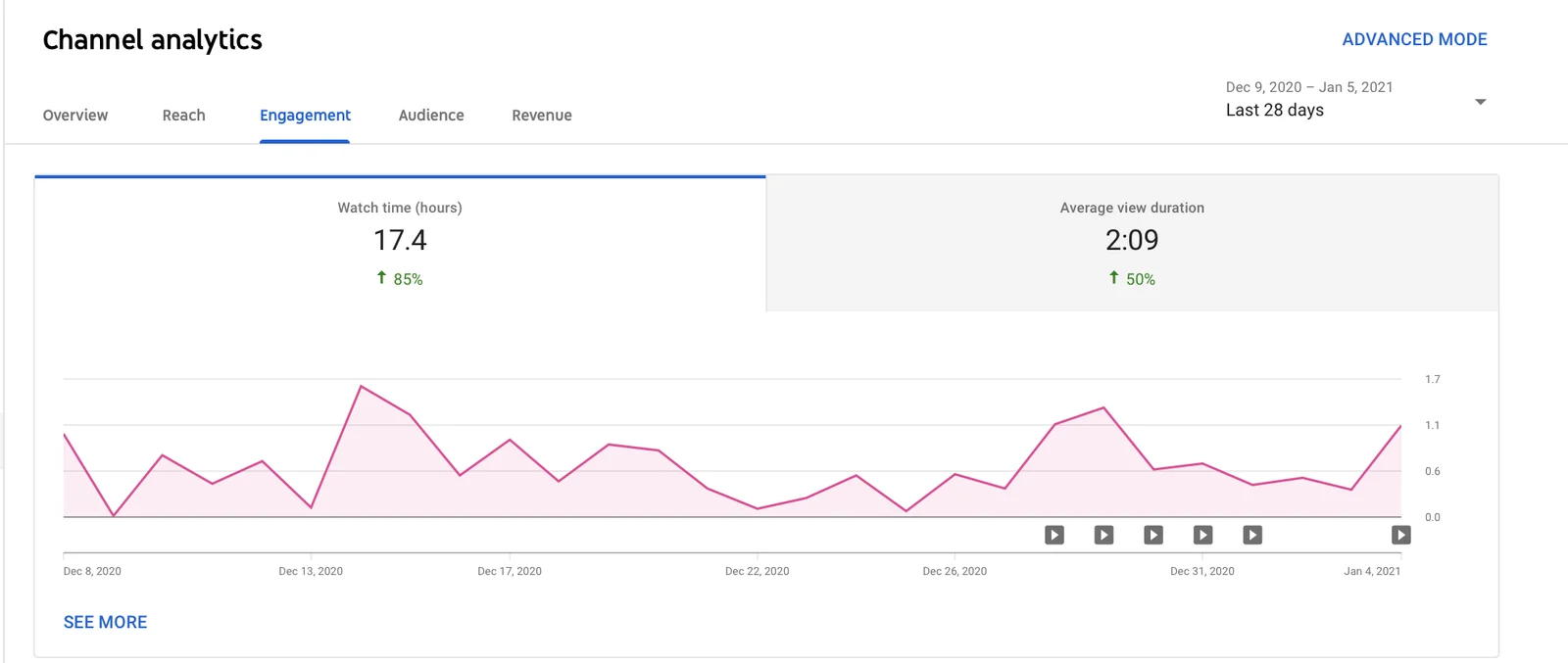This screenshot has height=663, width=1568.
Task: Click the ADVANCED MODE link
Action: click(x=1414, y=39)
